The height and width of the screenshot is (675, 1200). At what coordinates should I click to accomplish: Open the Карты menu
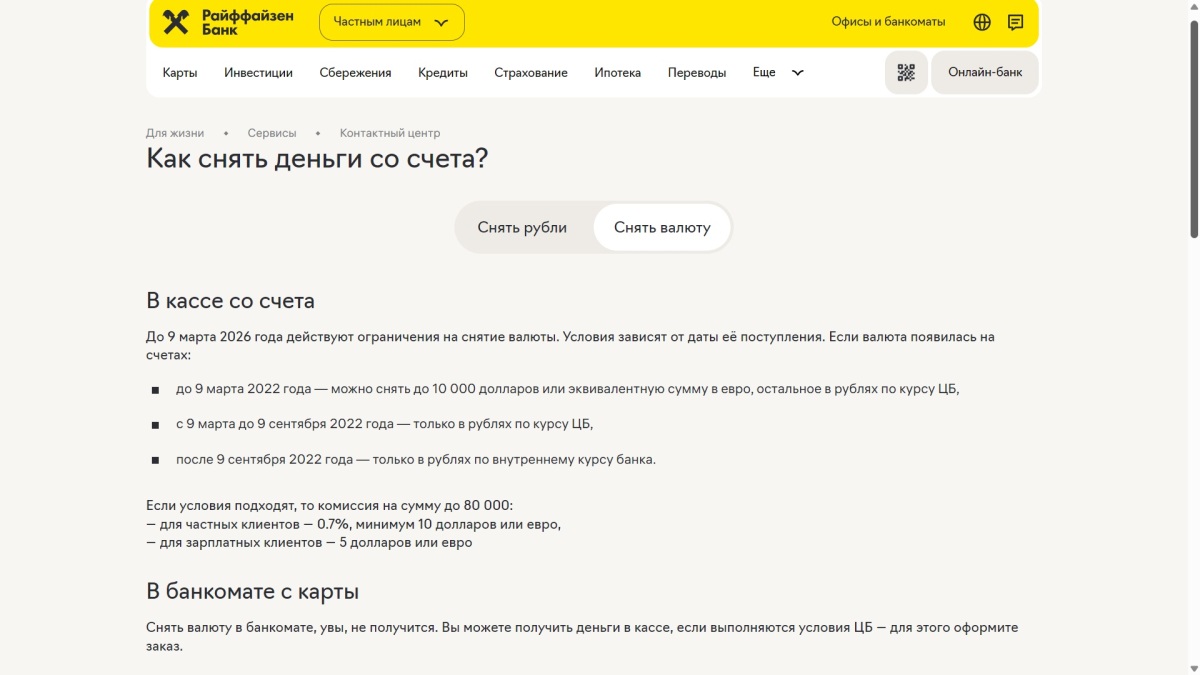pyautogui.click(x=180, y=72)
